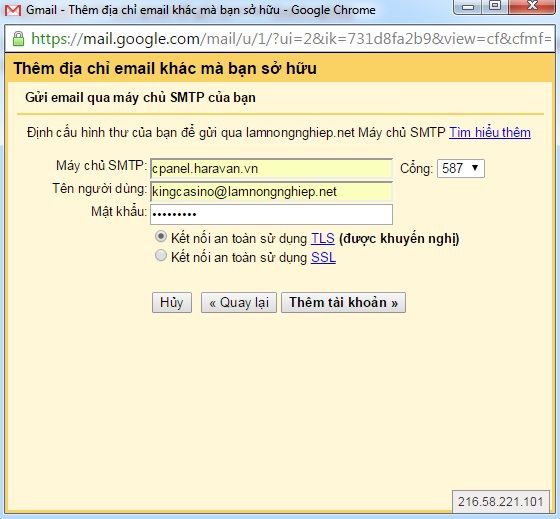Open the Cổng port 587 dropdown
The width and height of the screenshot is (560, 519).
461,168
